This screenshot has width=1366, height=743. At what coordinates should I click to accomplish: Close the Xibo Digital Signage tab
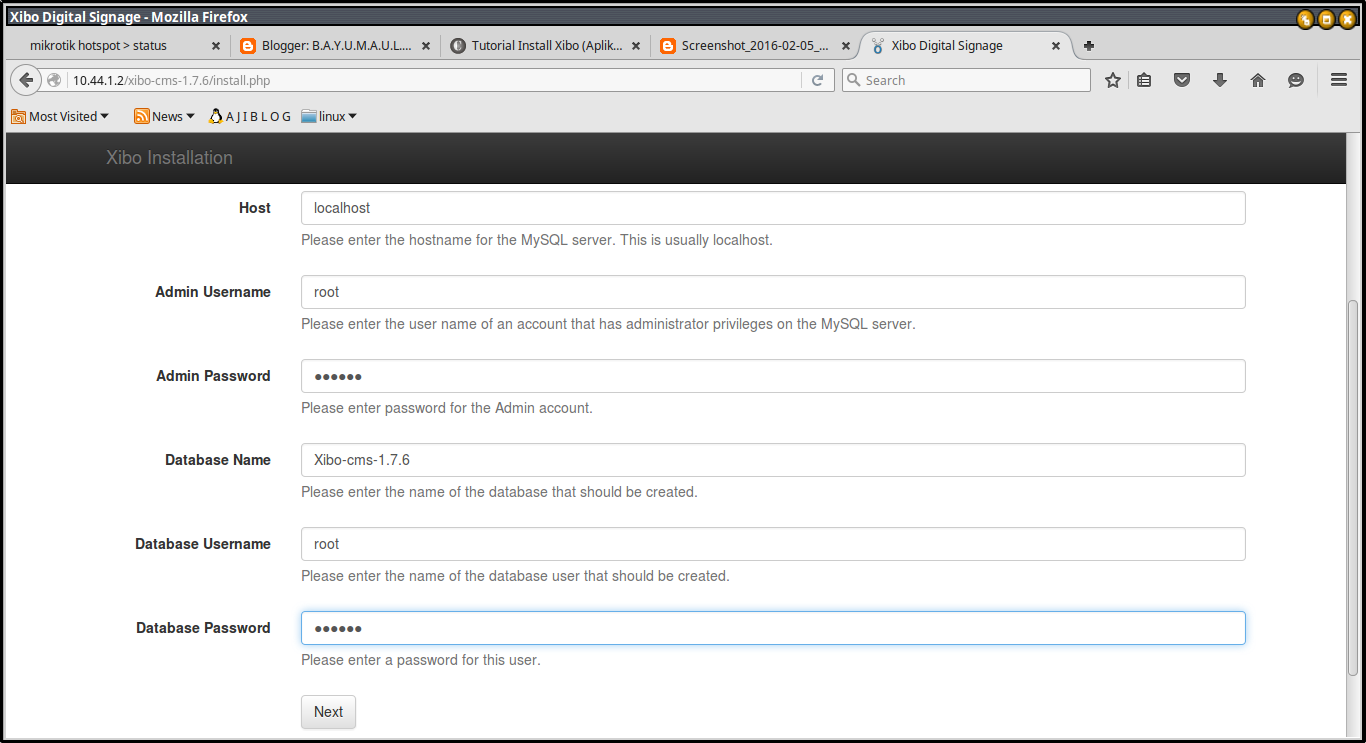pyautogui.click(x=1056, y=46)
